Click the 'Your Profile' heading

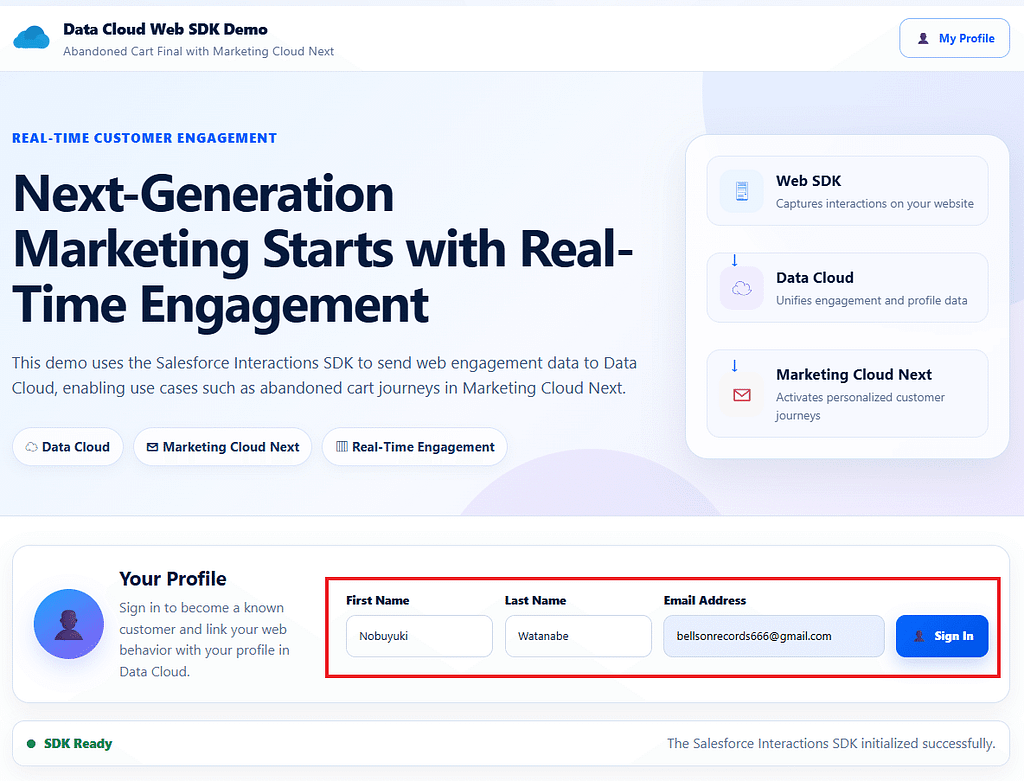(172, 579)
